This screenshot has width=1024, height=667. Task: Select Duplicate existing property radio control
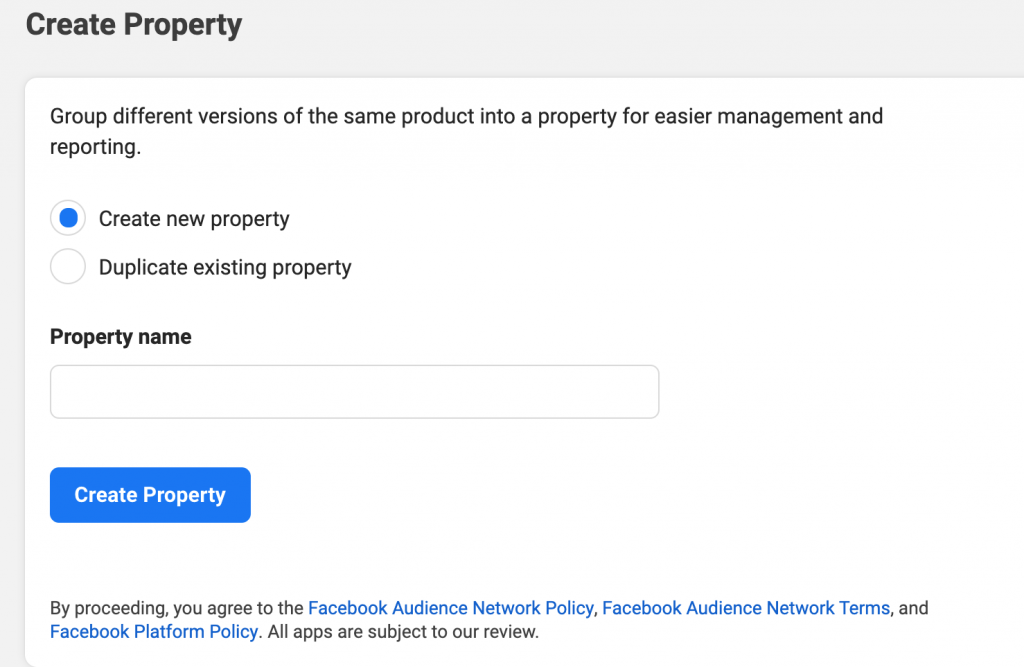point(67,266)
